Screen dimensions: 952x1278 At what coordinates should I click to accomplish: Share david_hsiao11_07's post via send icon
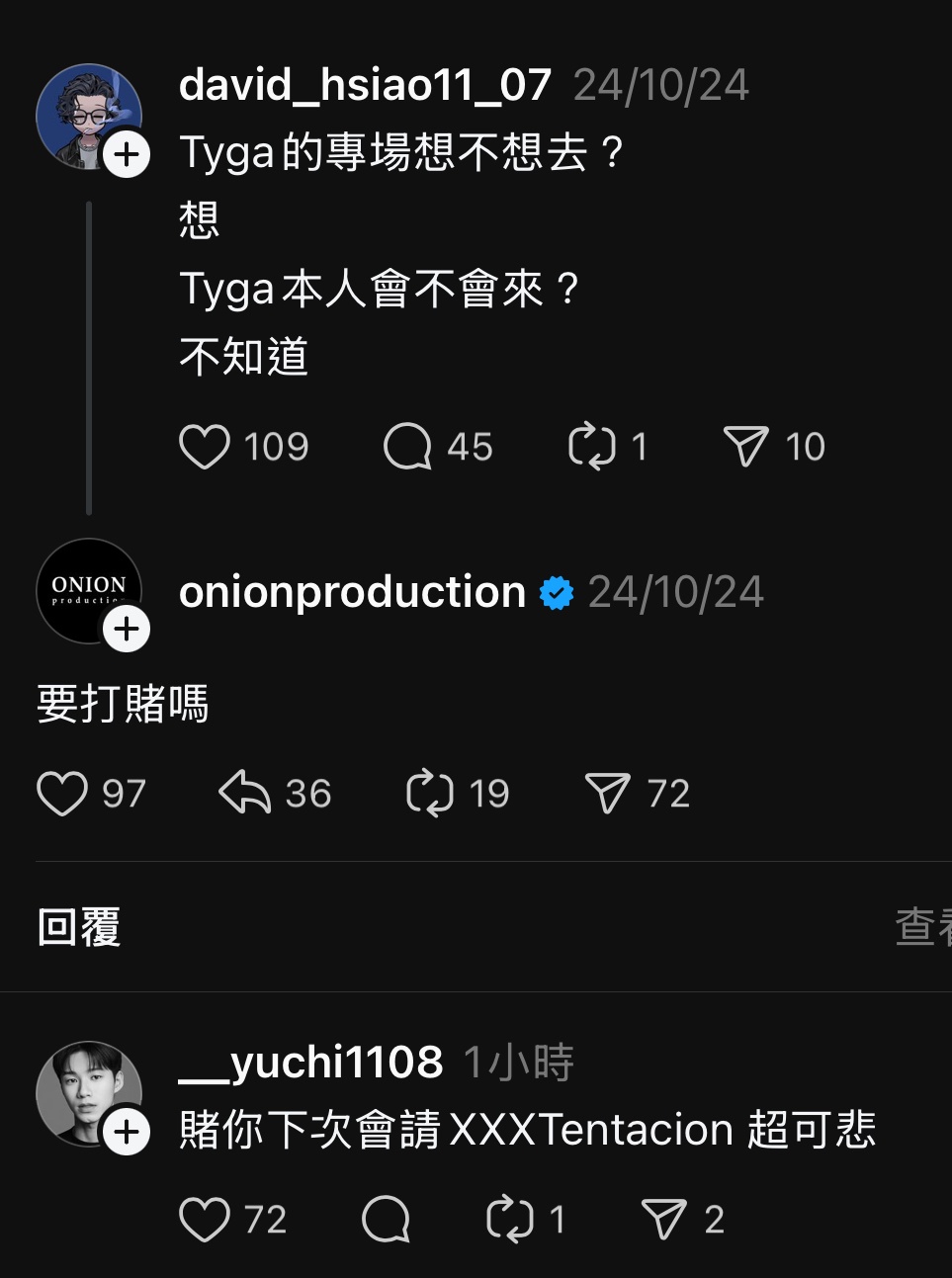tap(746, 447)
